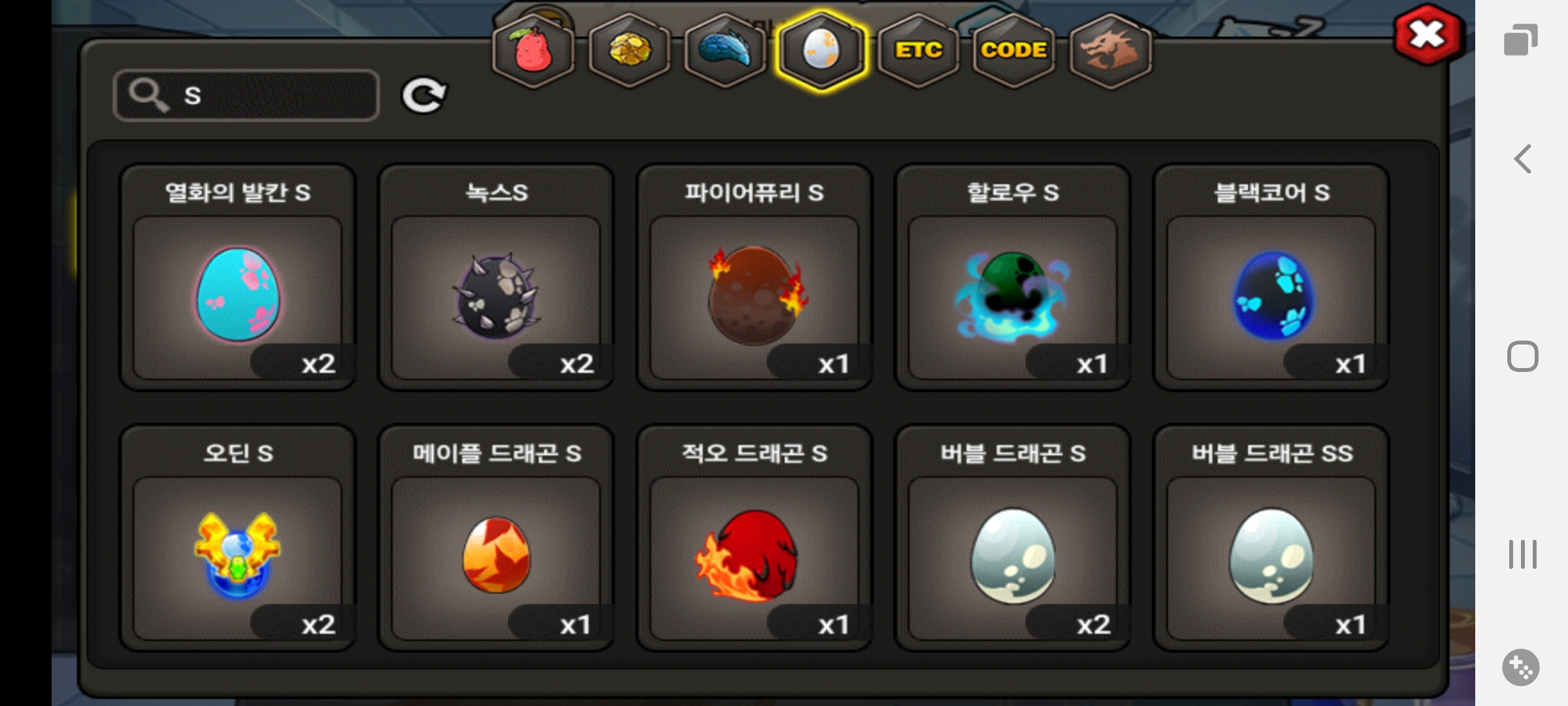The height and width of the screenshot is (706, 1568).
Task: Select the 열화의 발칸 S egg
Action: pos(238,277)
